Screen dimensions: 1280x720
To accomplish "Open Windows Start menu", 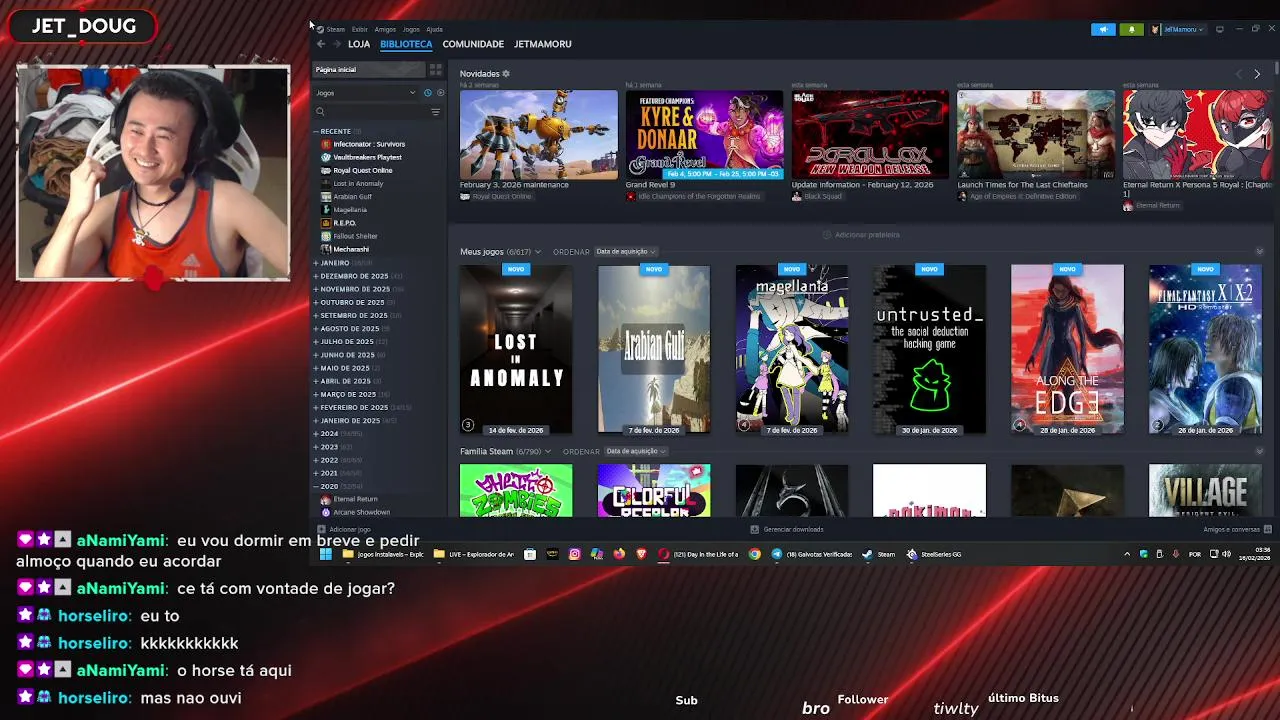I will click(325, 554).
